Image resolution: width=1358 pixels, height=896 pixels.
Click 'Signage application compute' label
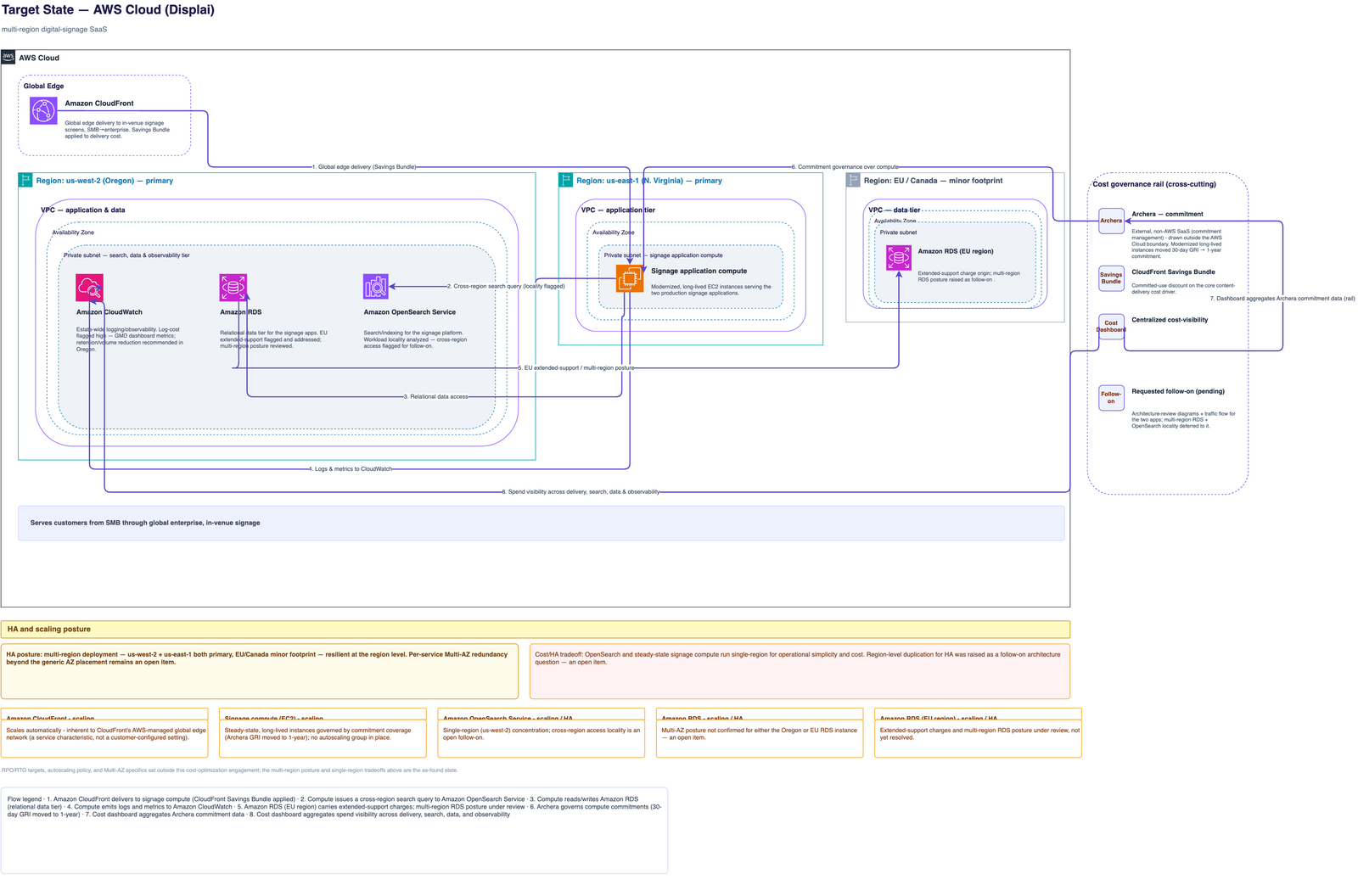699,272
